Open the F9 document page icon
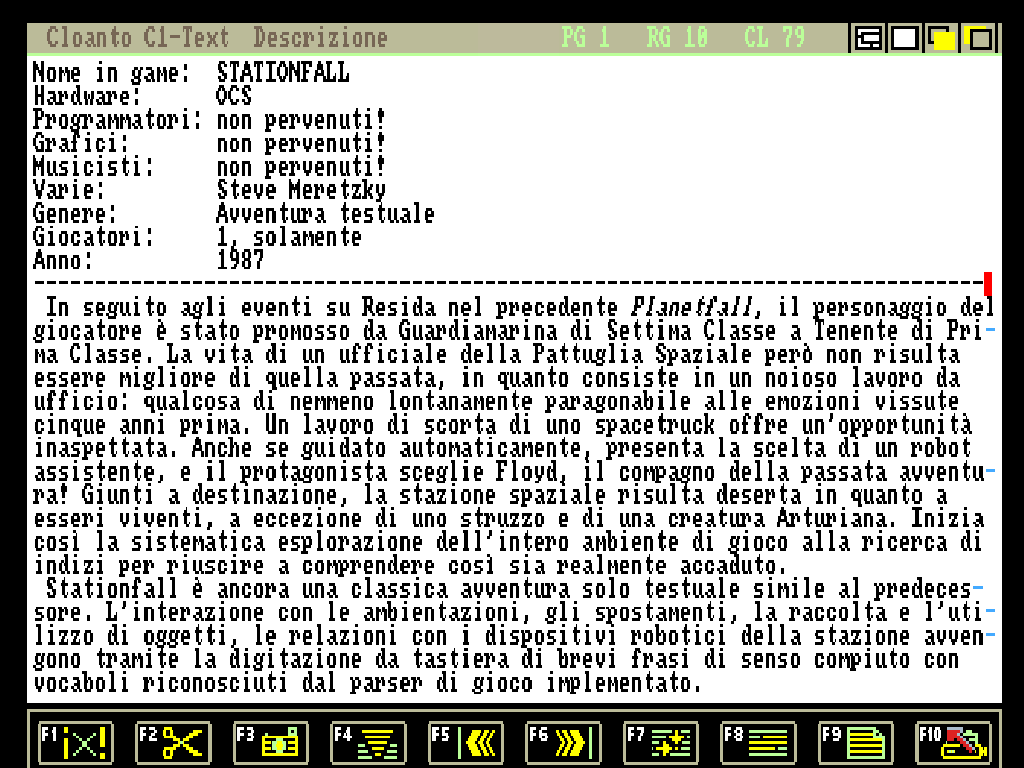 coord(856,743)
